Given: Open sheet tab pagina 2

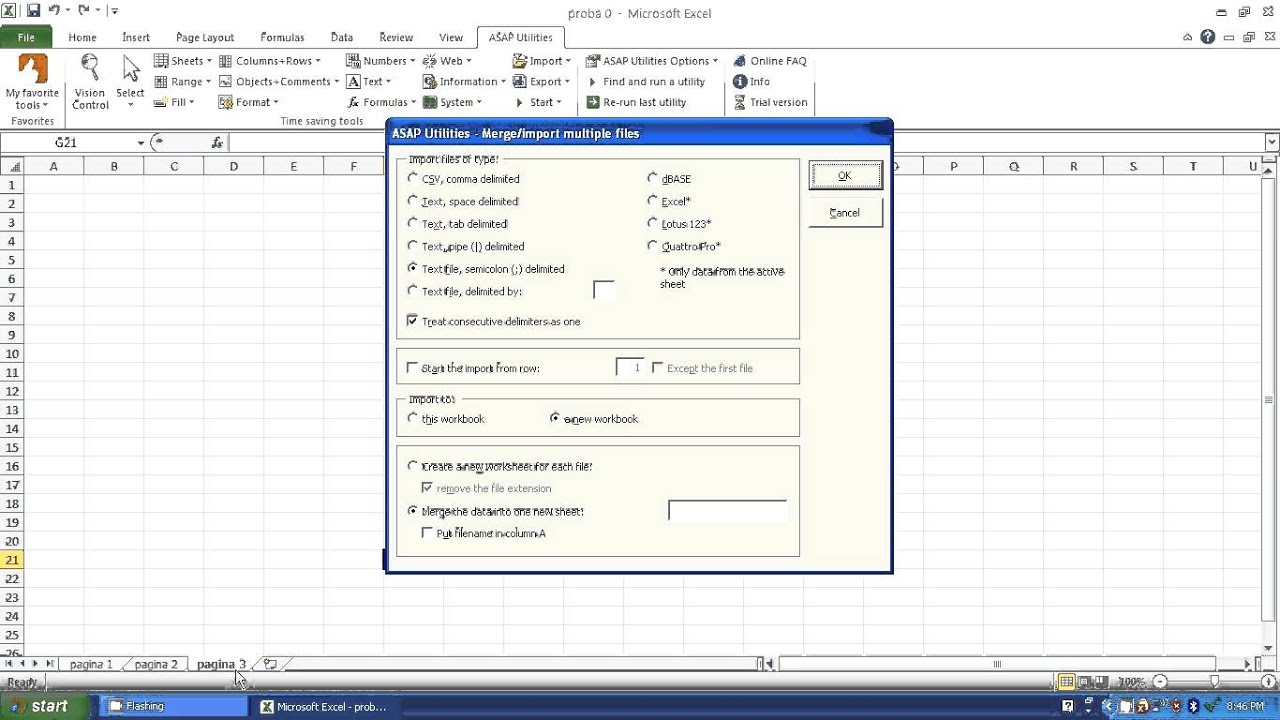Looking at the screenshot, I should click(x=156, y=664).
